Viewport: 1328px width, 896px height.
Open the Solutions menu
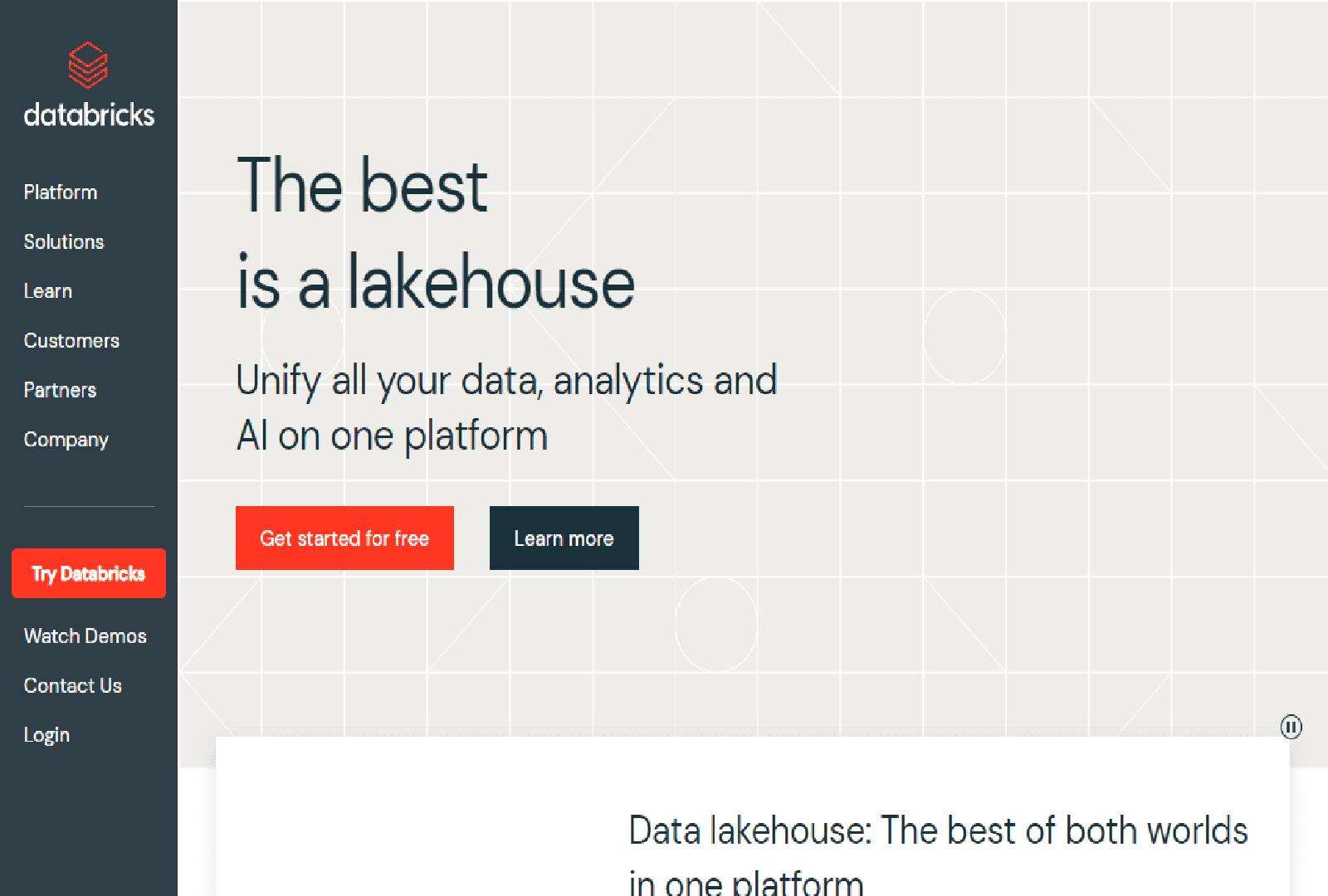coord(63,241)
